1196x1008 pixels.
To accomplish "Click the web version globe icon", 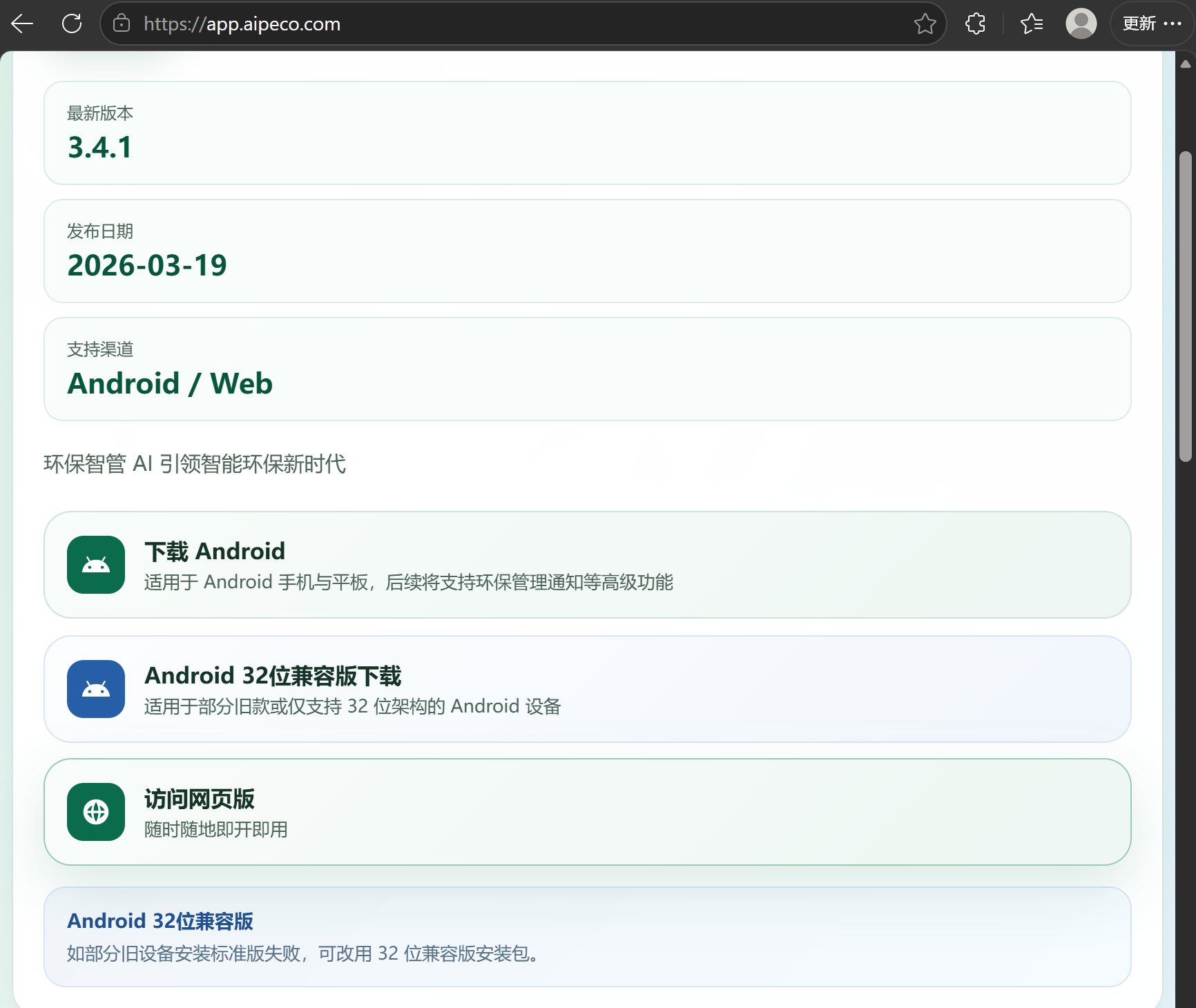I will [x=96, y=812].
